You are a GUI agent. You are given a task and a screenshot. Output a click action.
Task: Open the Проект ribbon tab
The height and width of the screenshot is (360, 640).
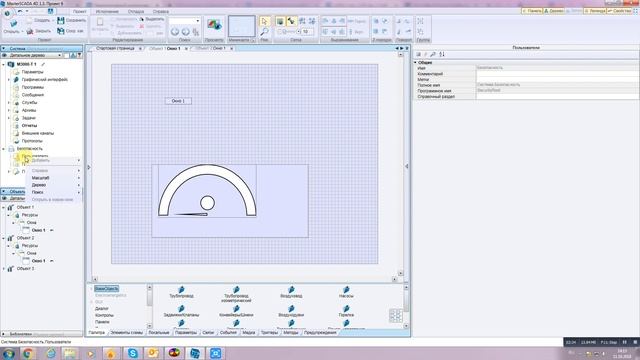click(x=80, y=11)
